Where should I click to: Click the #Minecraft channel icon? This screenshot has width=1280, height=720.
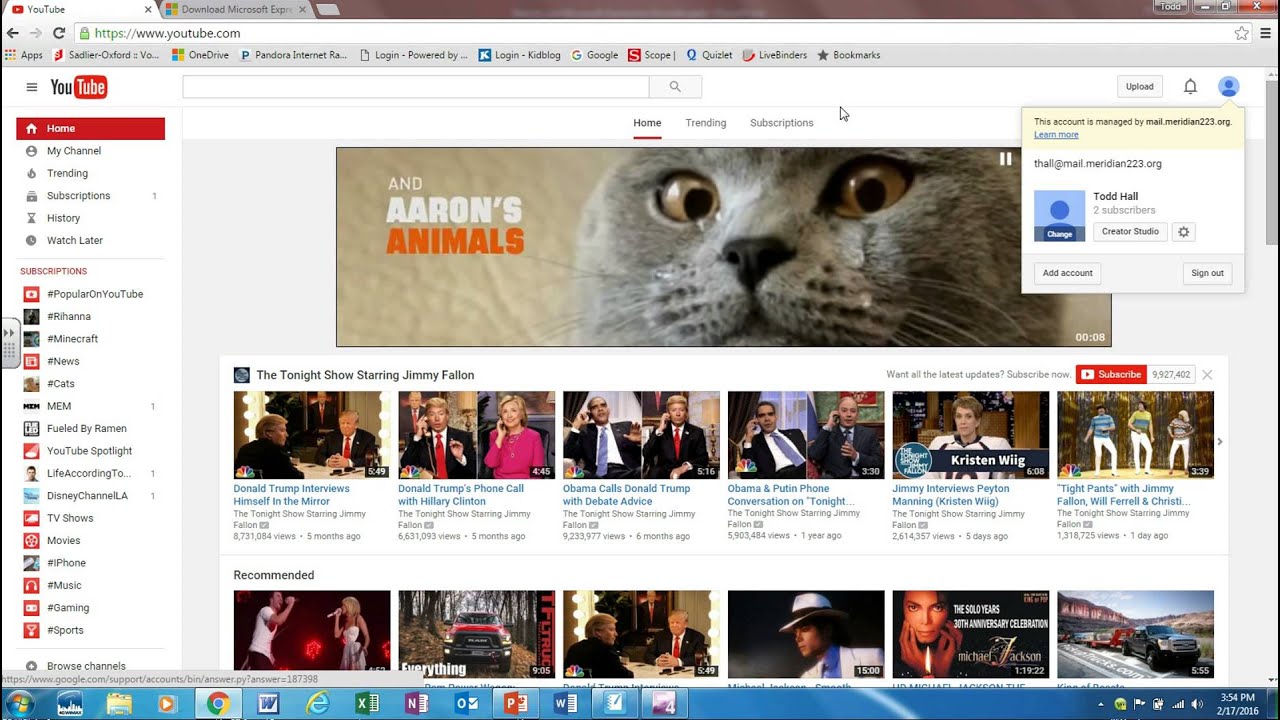(31, 339)
